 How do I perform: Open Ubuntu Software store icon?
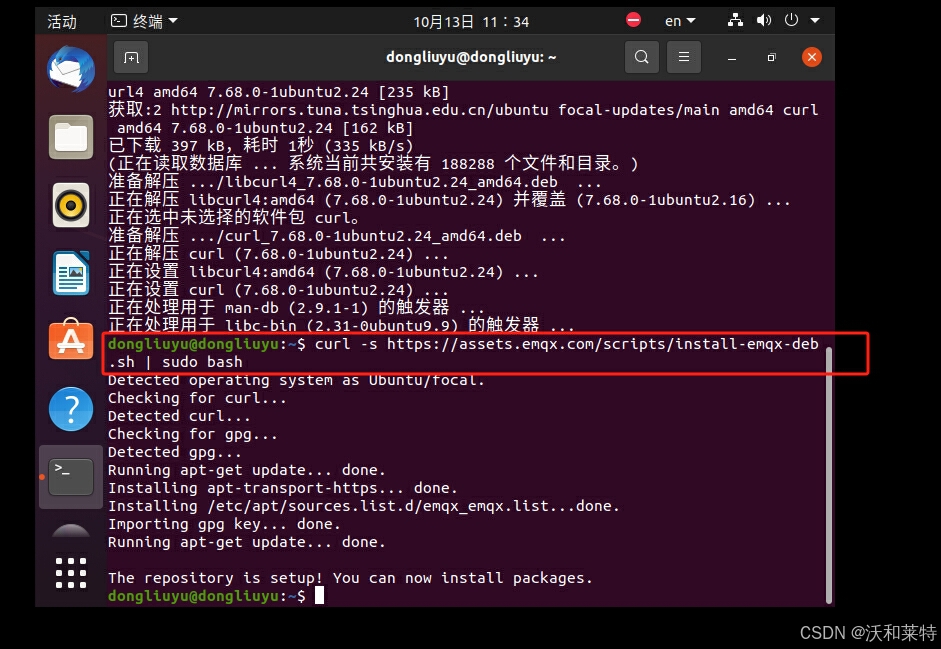[71, 340]
